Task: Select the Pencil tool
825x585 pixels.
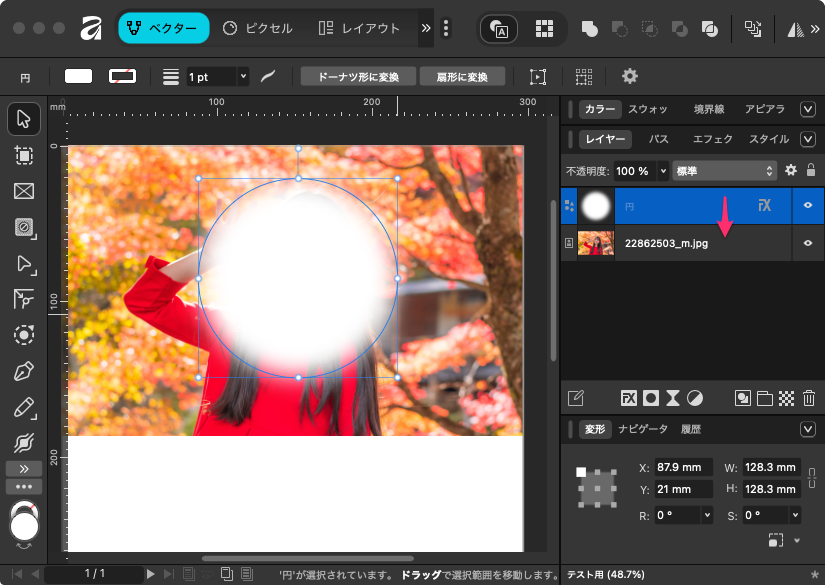Action: click(24, 407)
